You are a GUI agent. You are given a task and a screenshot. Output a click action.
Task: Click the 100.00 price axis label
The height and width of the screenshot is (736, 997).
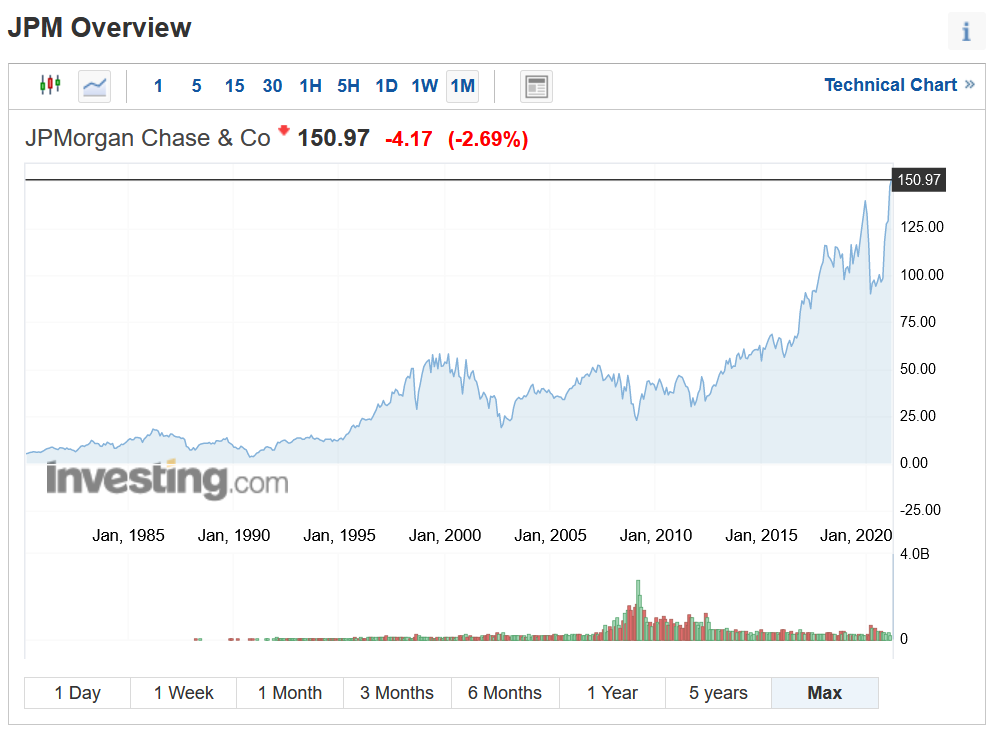922,275
